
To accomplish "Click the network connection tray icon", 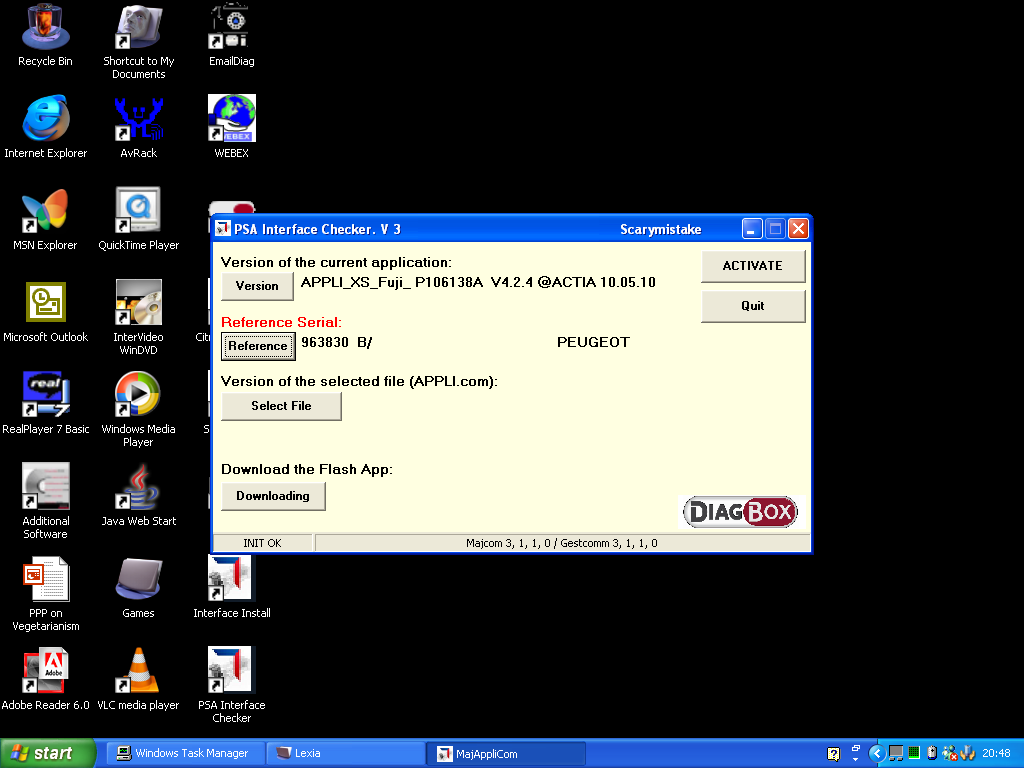I will click(x=896, y=753).
